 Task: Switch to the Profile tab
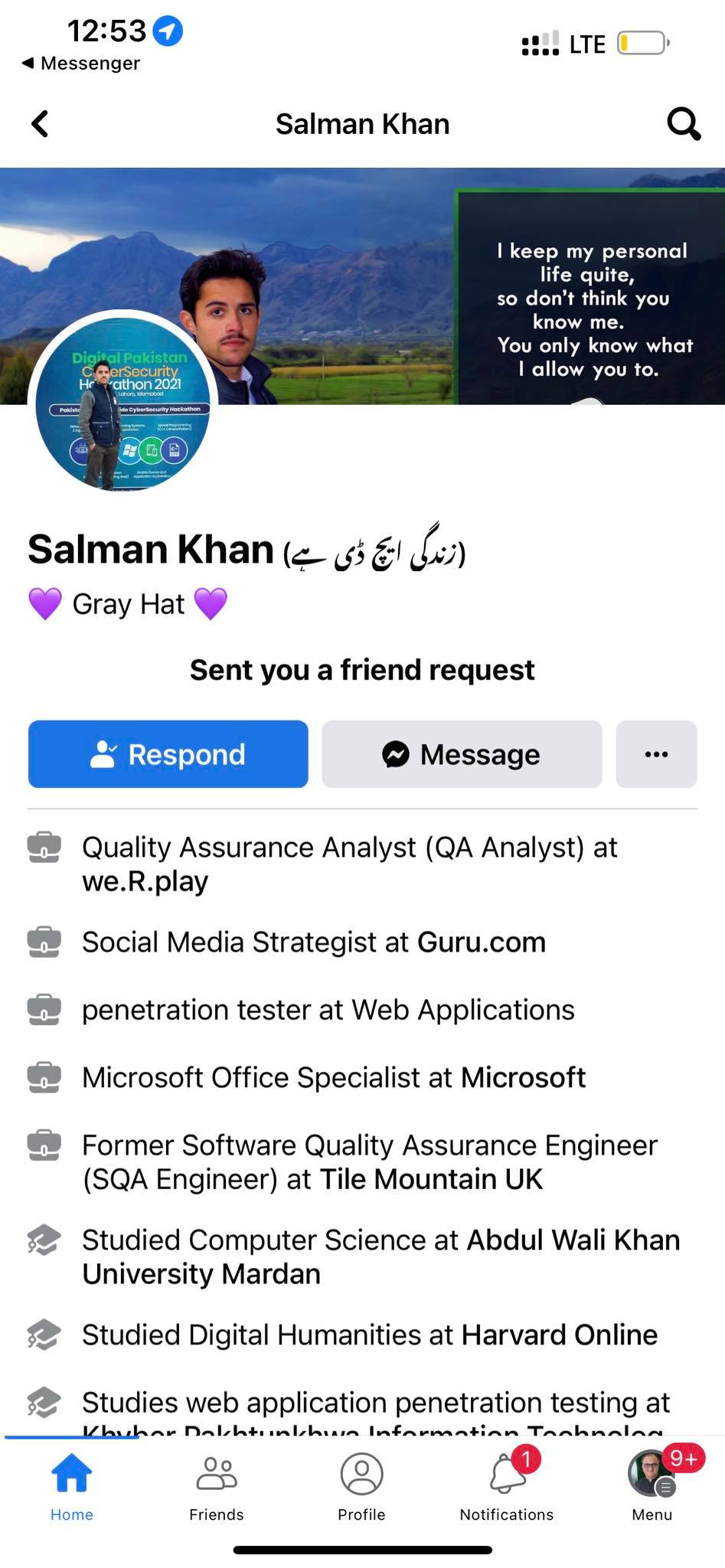[361, 1487]
